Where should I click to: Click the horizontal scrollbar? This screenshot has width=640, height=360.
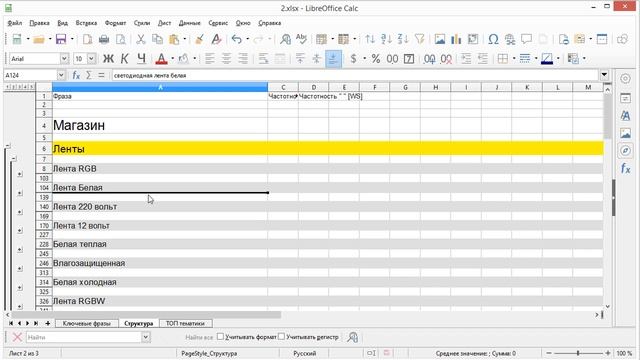(x=146, y=315)
